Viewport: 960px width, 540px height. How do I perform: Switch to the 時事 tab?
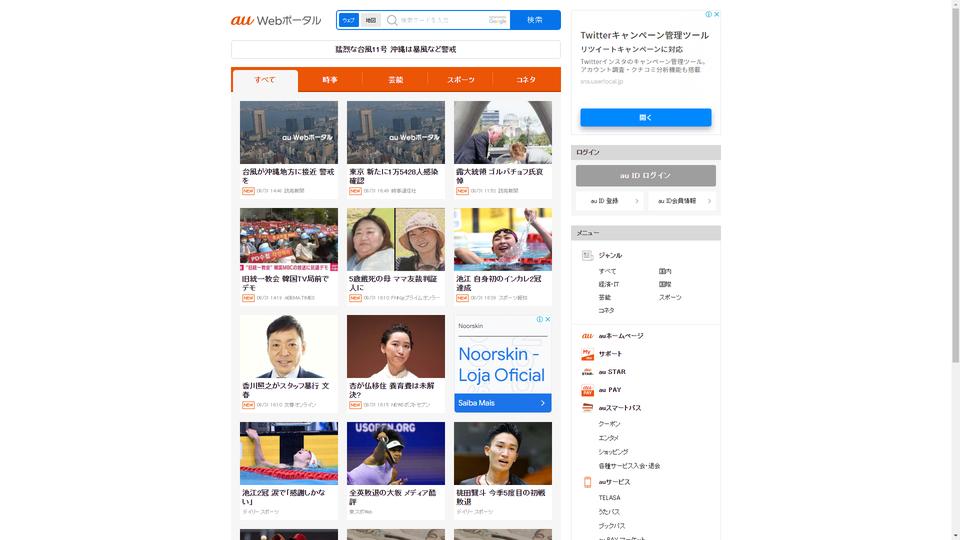click(x=330, y=80)
